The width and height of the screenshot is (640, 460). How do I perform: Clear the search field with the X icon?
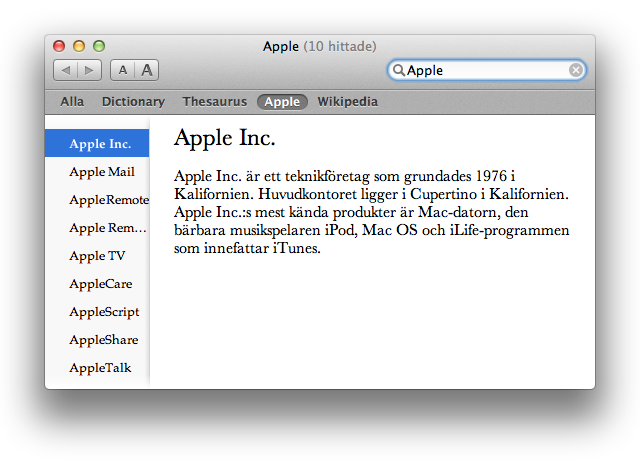[576, 70]
